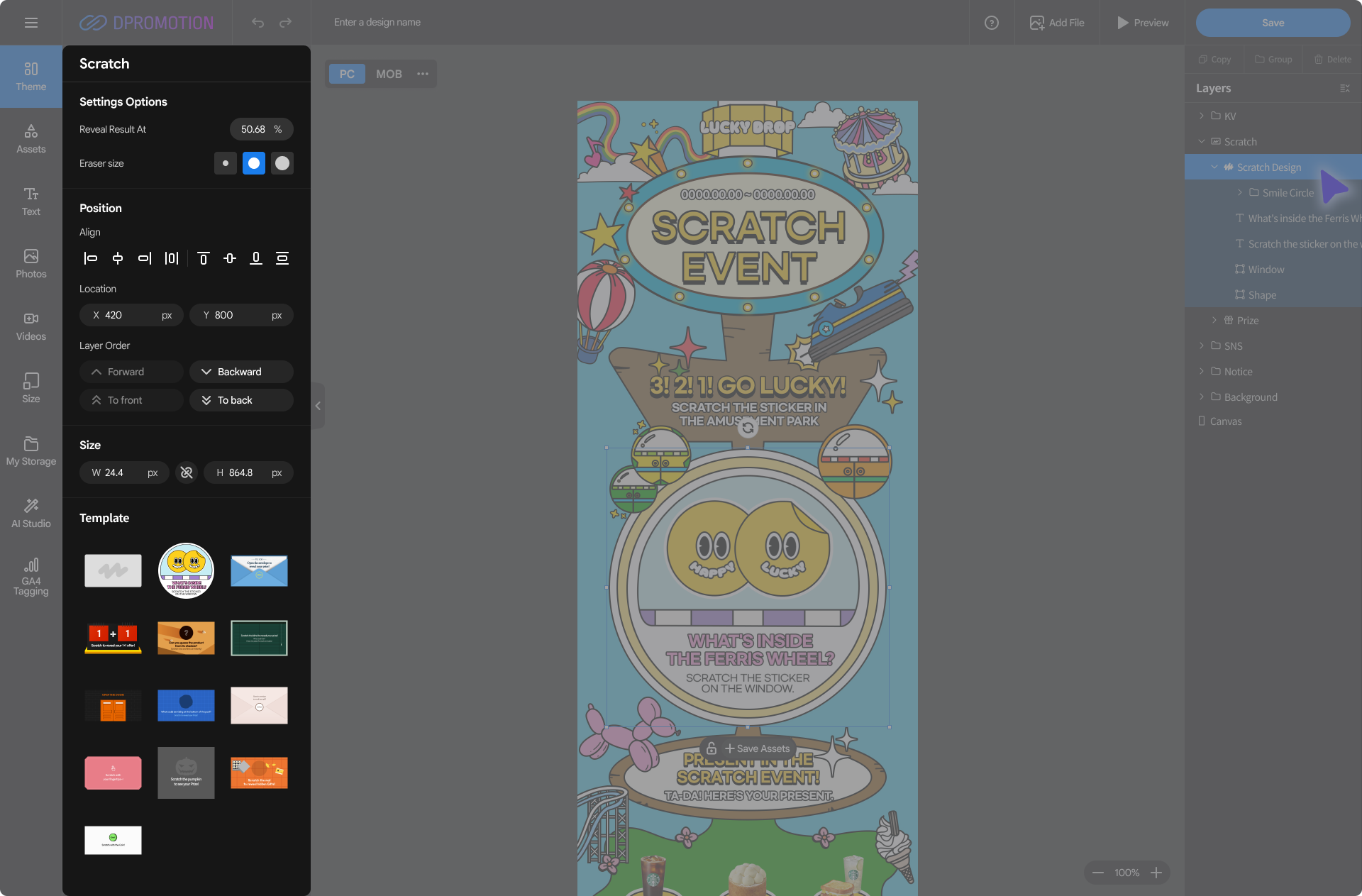Open the hamburger menu icon
Screen dimensions: 1362x896
point(31,23)
